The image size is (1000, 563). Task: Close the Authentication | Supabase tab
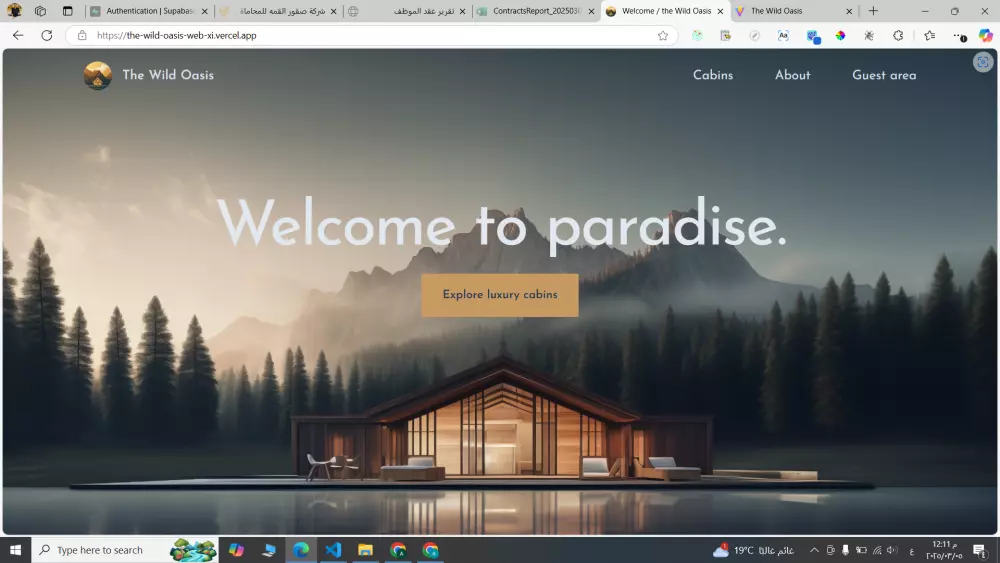click(x=205, y=11)
